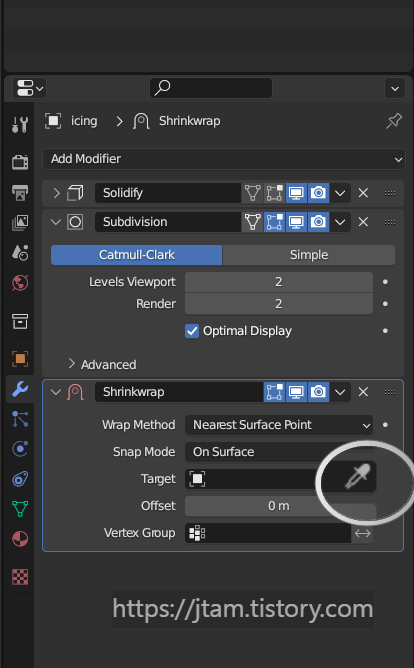
Task: Open the properties options dropdown at top right
Action: [395, 89]
